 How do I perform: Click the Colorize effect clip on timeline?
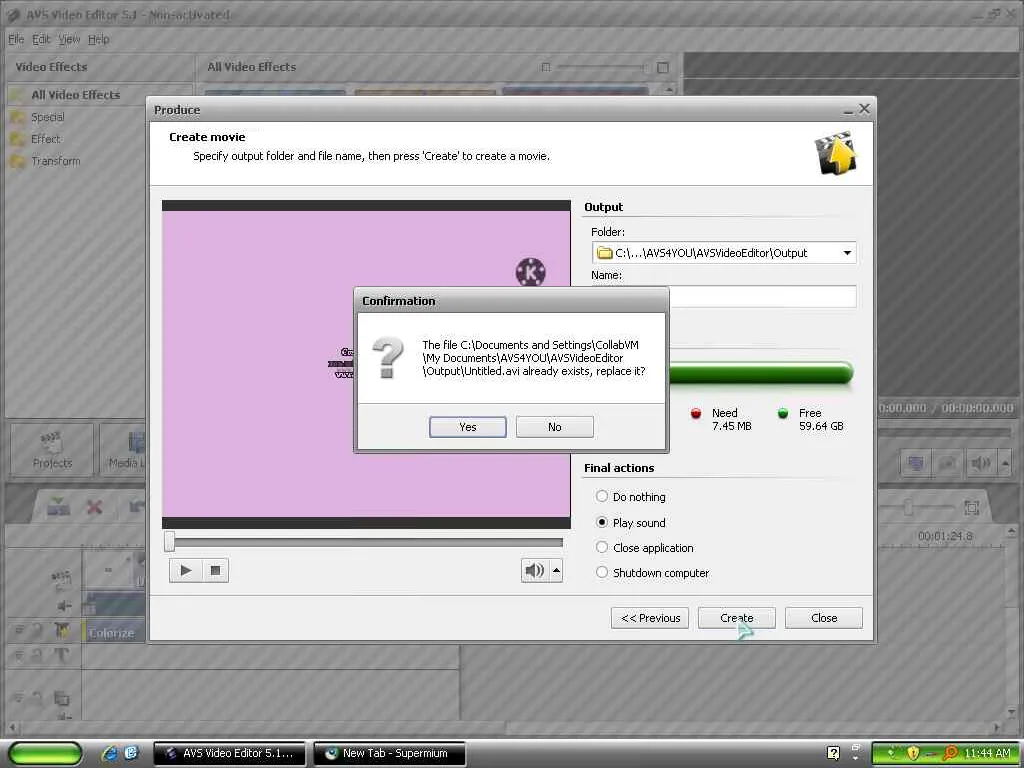coord(112,632)
